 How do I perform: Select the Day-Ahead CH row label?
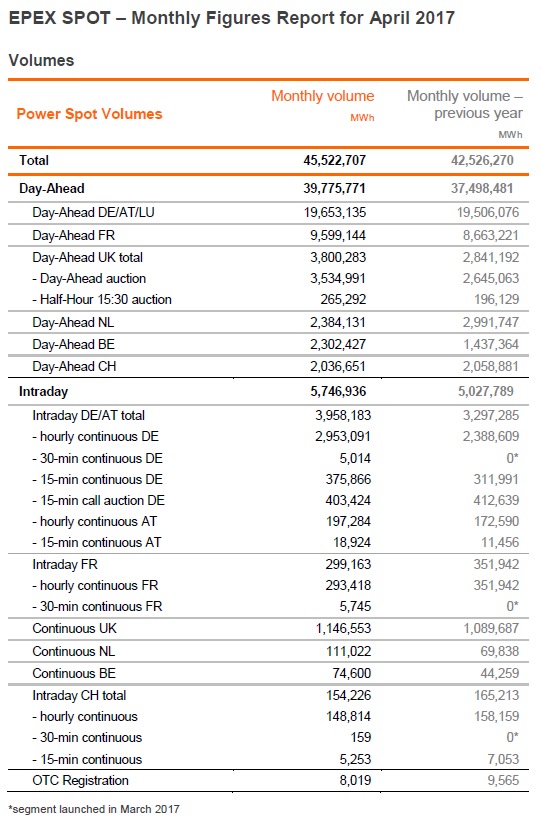click(74, 367)
